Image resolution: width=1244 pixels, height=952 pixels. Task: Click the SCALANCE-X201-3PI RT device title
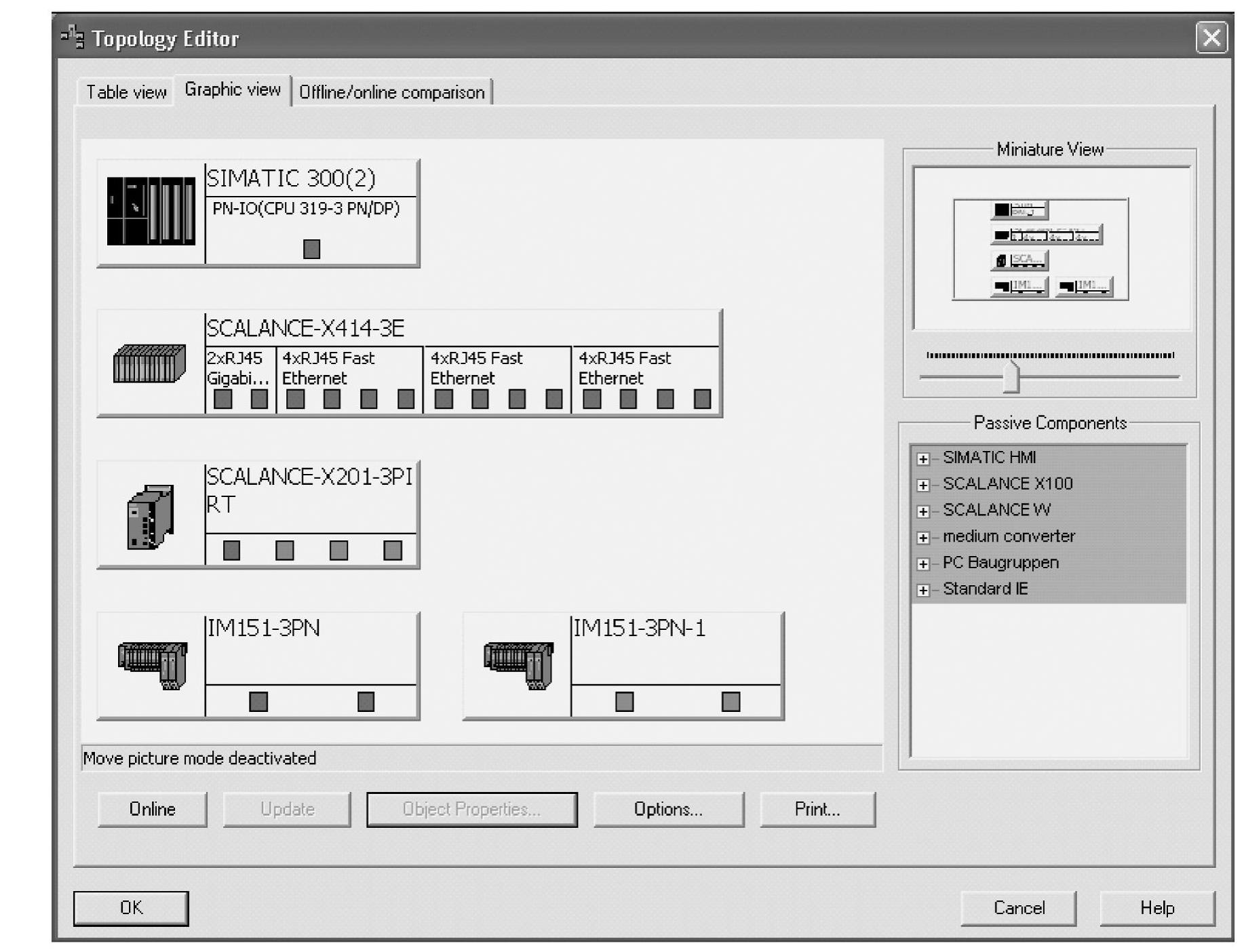pyautogui.click(x=309, y=490)
